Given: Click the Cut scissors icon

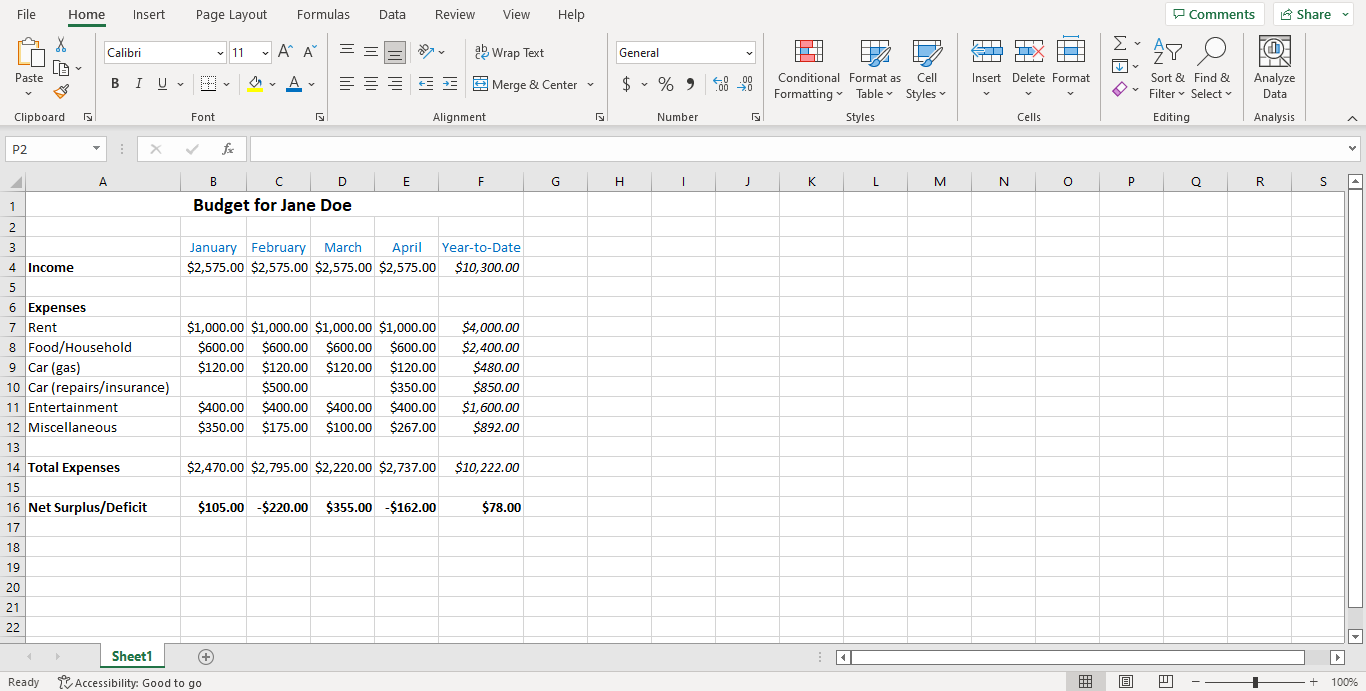Looking at the screenshot, I should (x=61, y=45).
